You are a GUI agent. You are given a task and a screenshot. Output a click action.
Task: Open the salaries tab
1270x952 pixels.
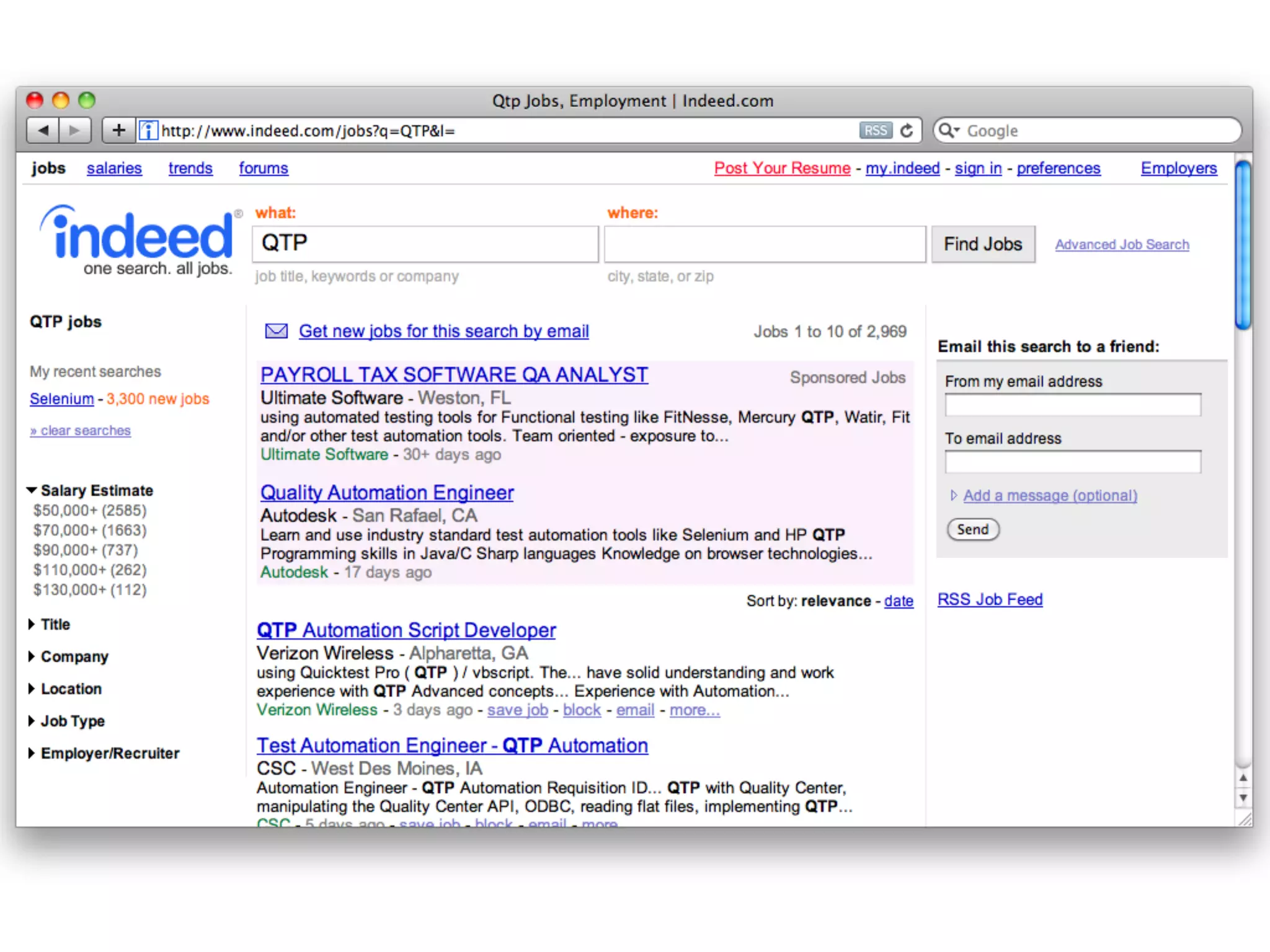pos(114,168)
